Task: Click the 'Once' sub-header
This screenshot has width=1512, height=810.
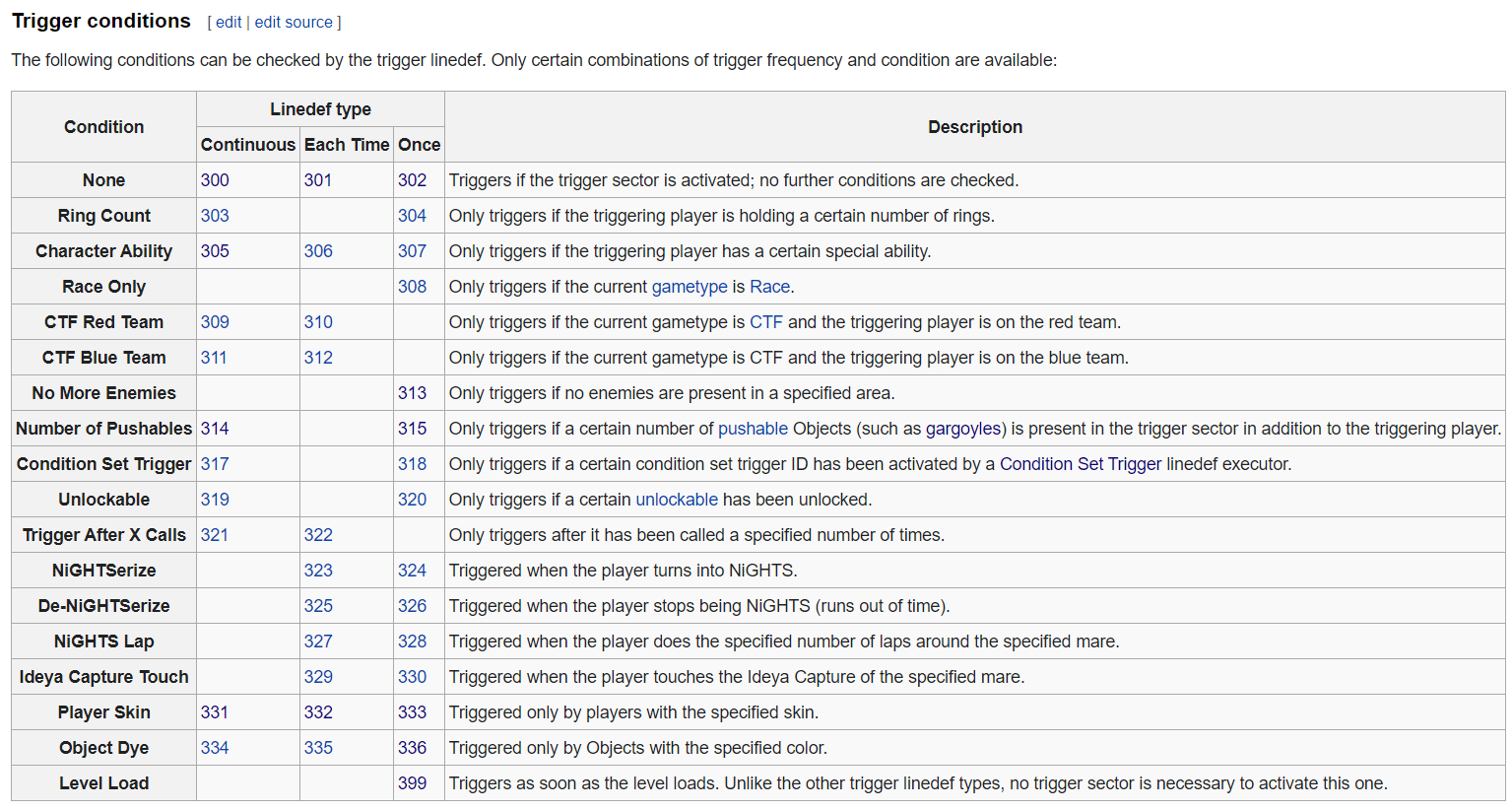Action: pyautogui.click(x=419, y=145)
